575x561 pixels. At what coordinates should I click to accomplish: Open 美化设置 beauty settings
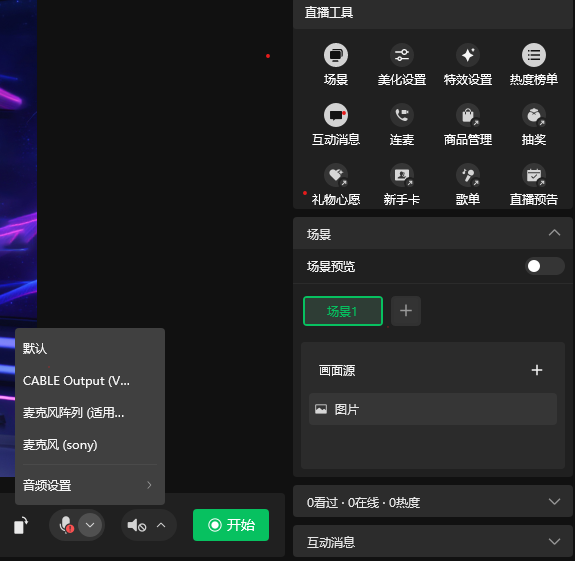pyautogui.click(x=402, y=55)
